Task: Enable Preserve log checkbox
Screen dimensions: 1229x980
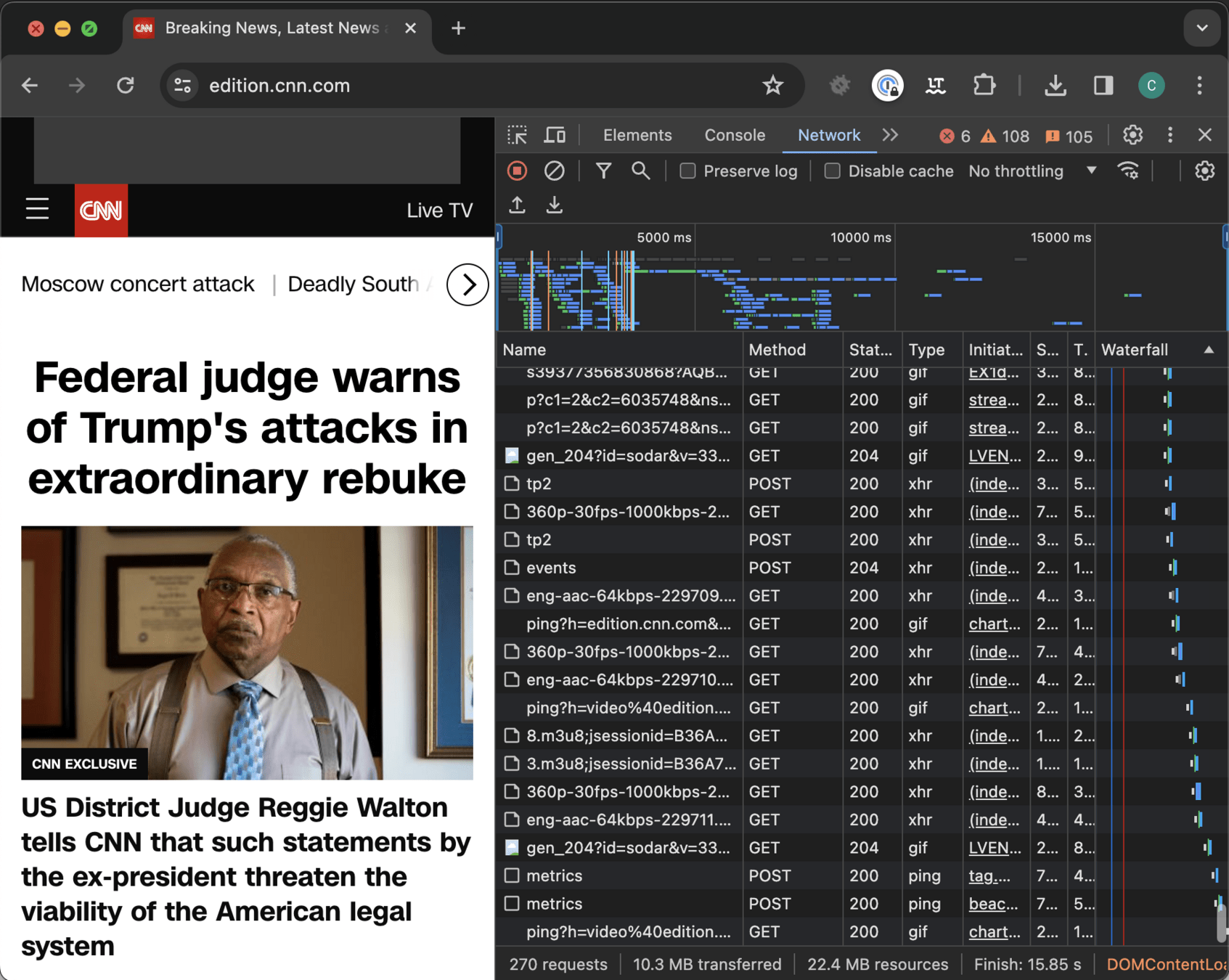Action: [687, 171]
